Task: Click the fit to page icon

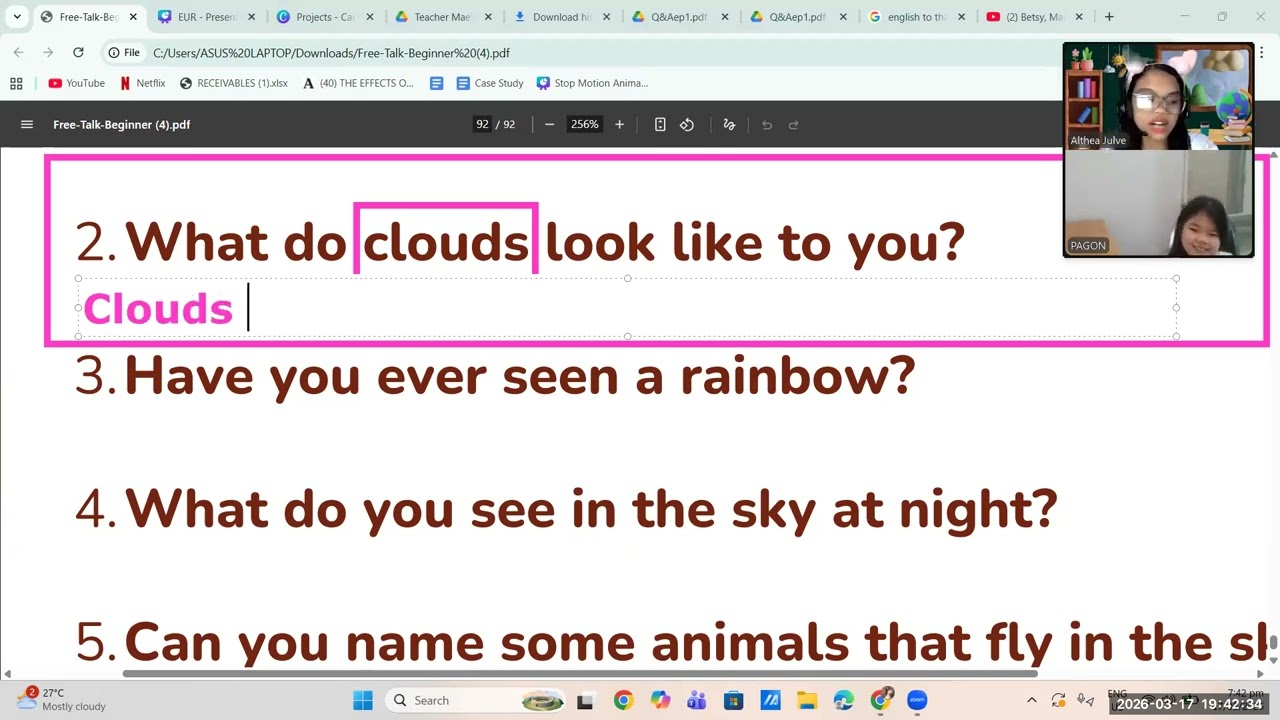Action: [660, 124]
